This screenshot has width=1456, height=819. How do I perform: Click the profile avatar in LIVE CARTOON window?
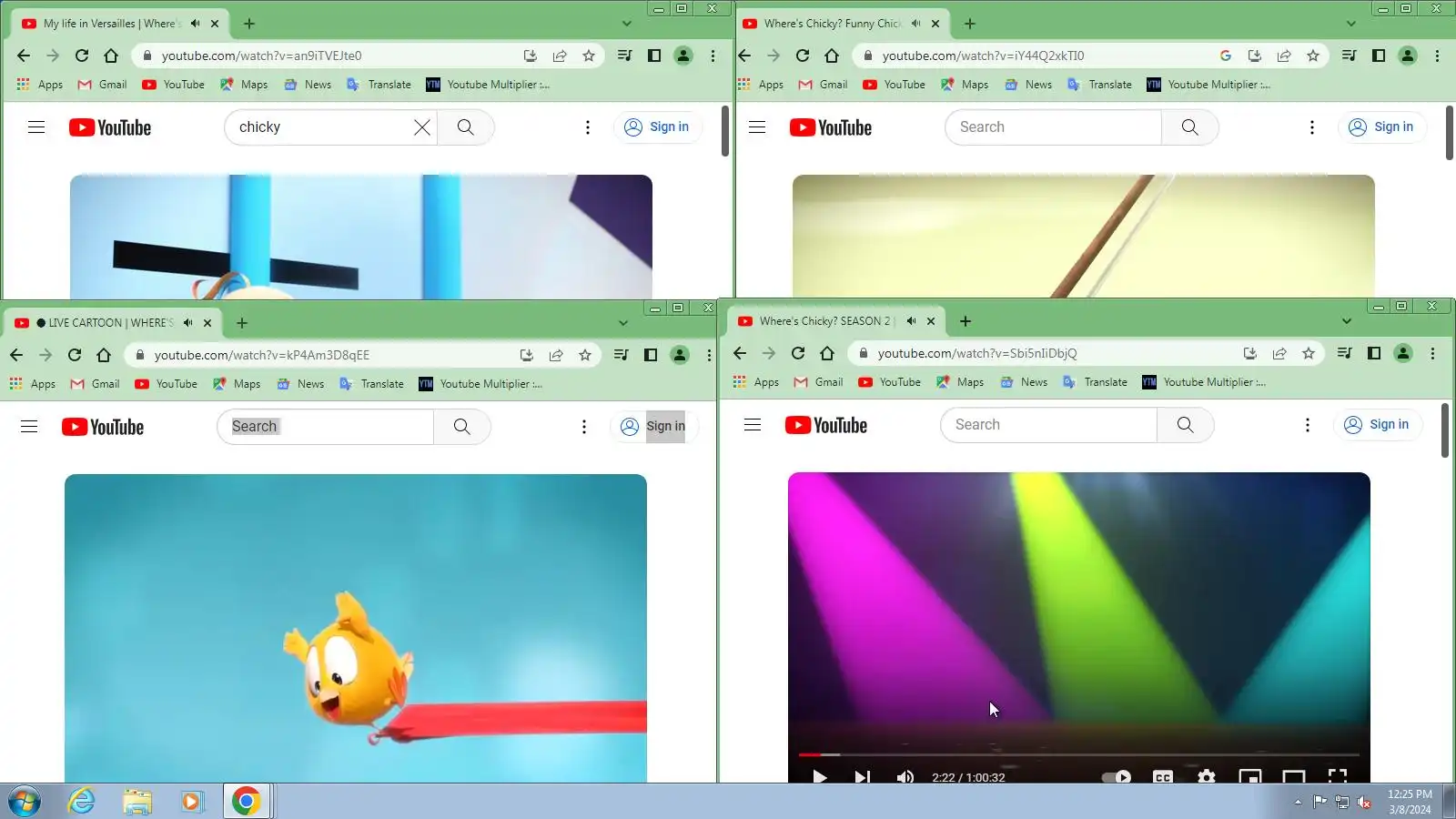click(x=680, y=355)
